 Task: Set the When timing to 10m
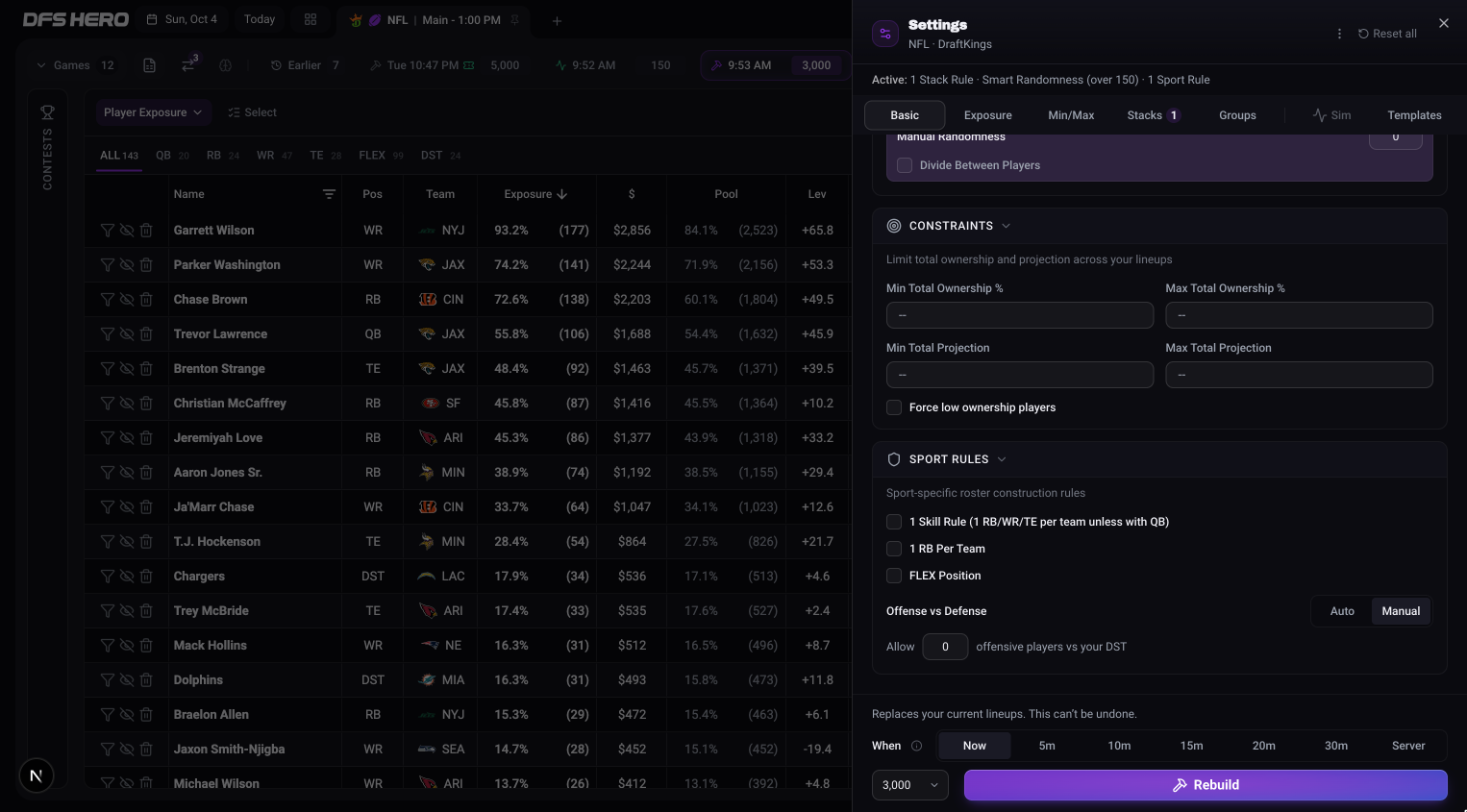point(1119,745)
